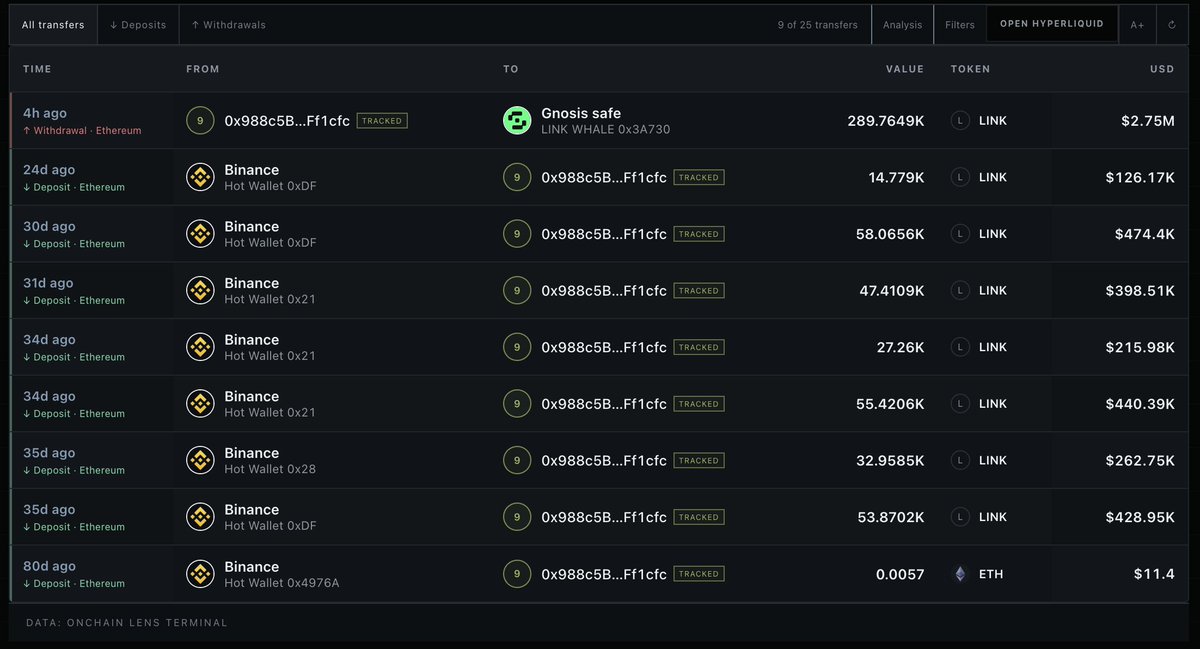The image size is (1200, 649).
Task: Switch to the Deposits tab
Action: (x=138, y=25)
